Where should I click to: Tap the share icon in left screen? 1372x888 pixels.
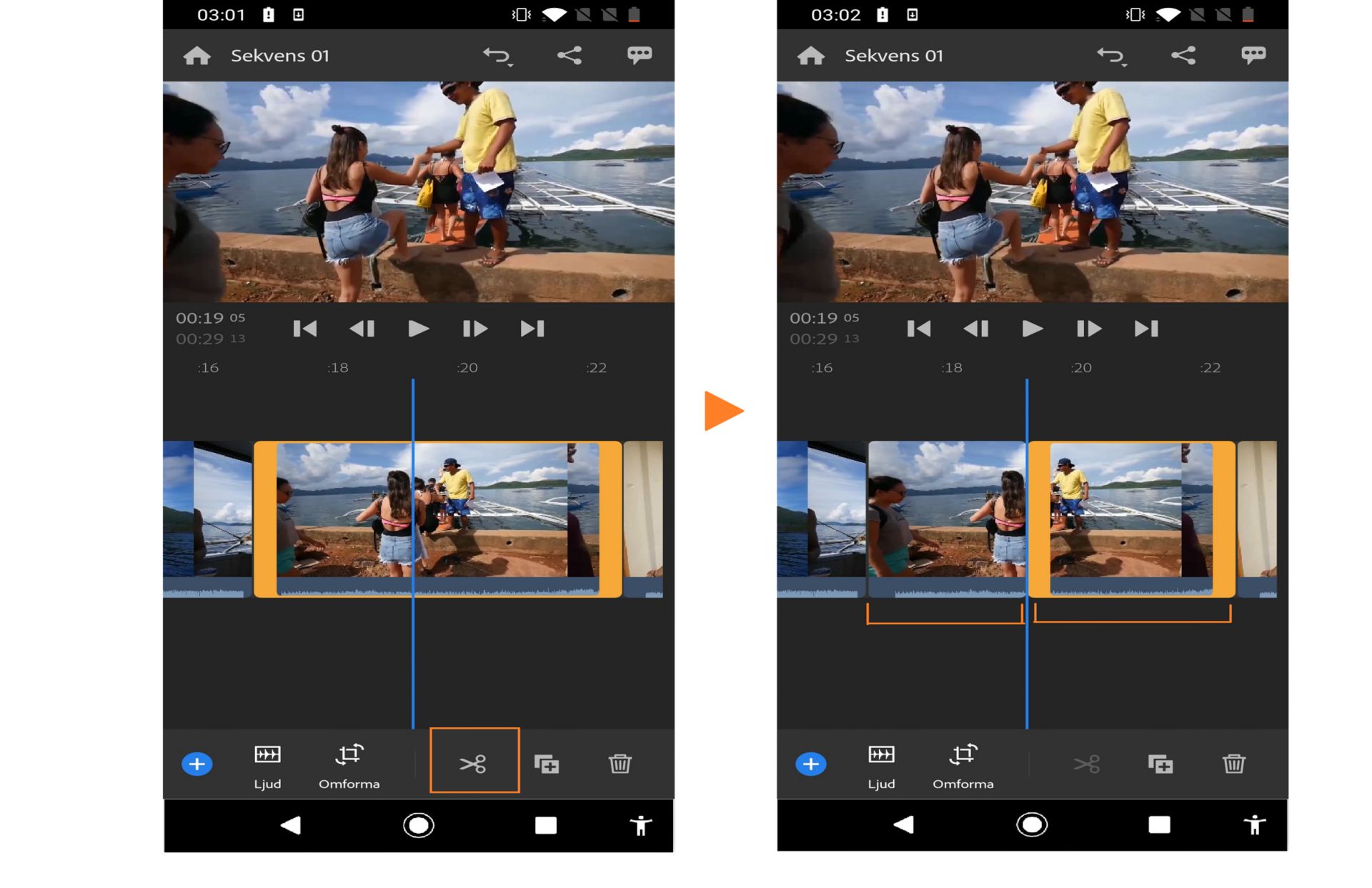(570, 56)
